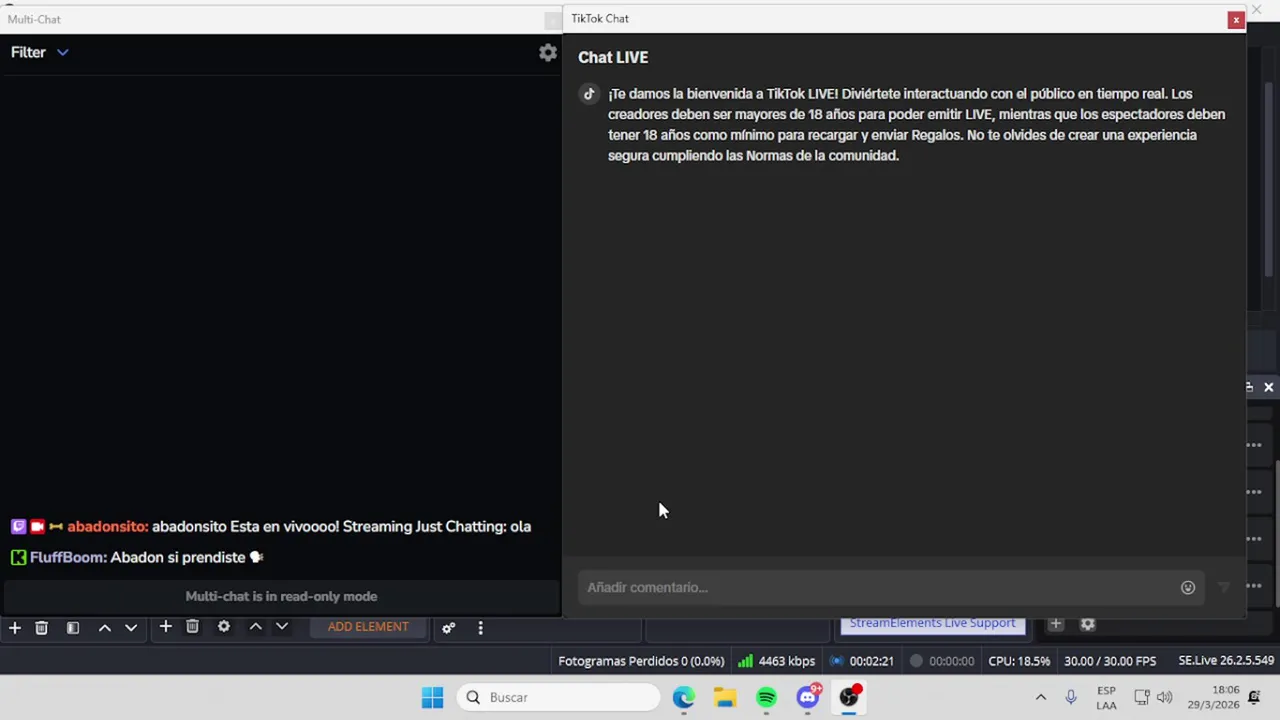
Task: Click the Buscar taskbar search box
Action: (x=559, y=698)
